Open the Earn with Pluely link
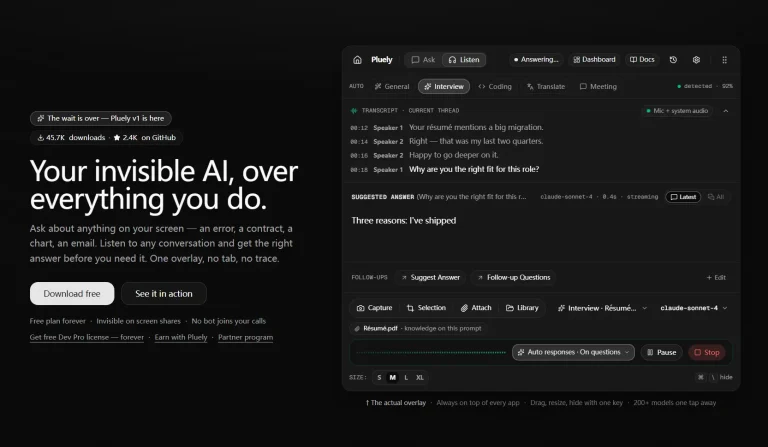The image size is (768, 447). pos(181,337)
